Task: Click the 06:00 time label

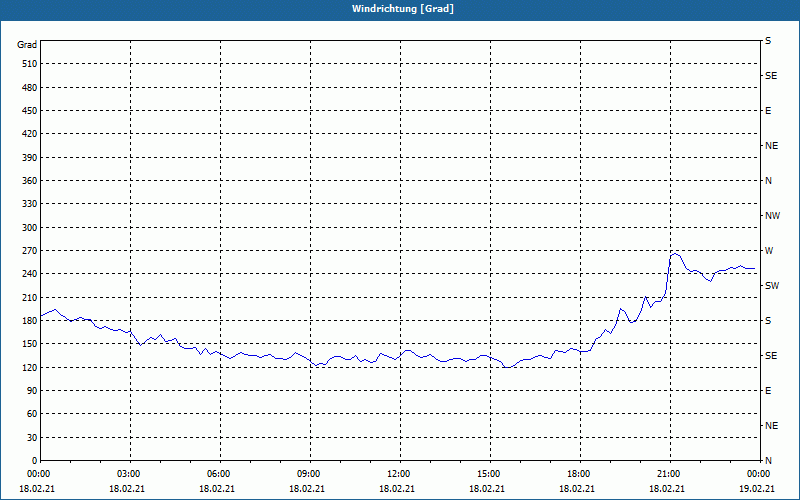Action: 218,474
